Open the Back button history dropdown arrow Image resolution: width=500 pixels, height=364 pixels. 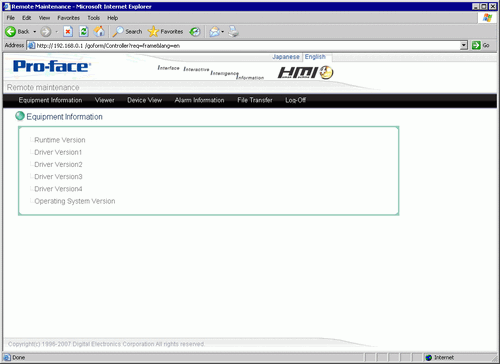pos(34,32)
